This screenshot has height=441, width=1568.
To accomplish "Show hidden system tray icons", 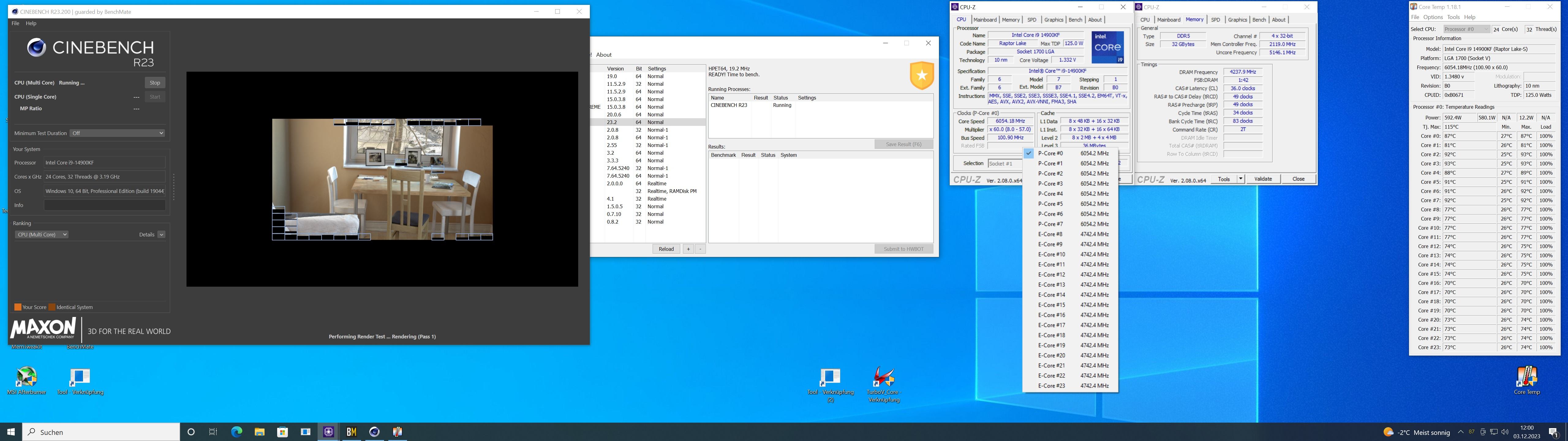I will [x=1460, y=432].
